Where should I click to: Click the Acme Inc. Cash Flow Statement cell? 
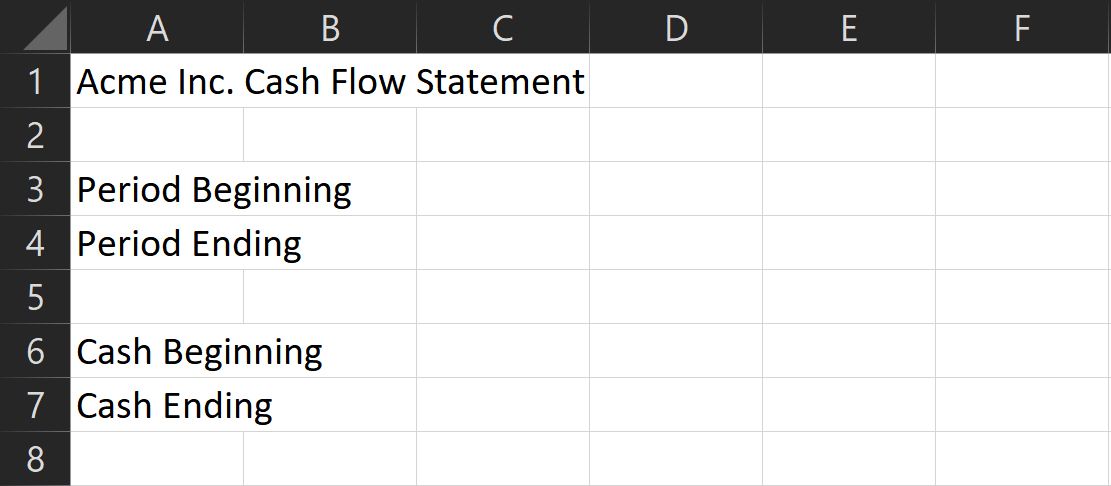[x=157, y=81]
